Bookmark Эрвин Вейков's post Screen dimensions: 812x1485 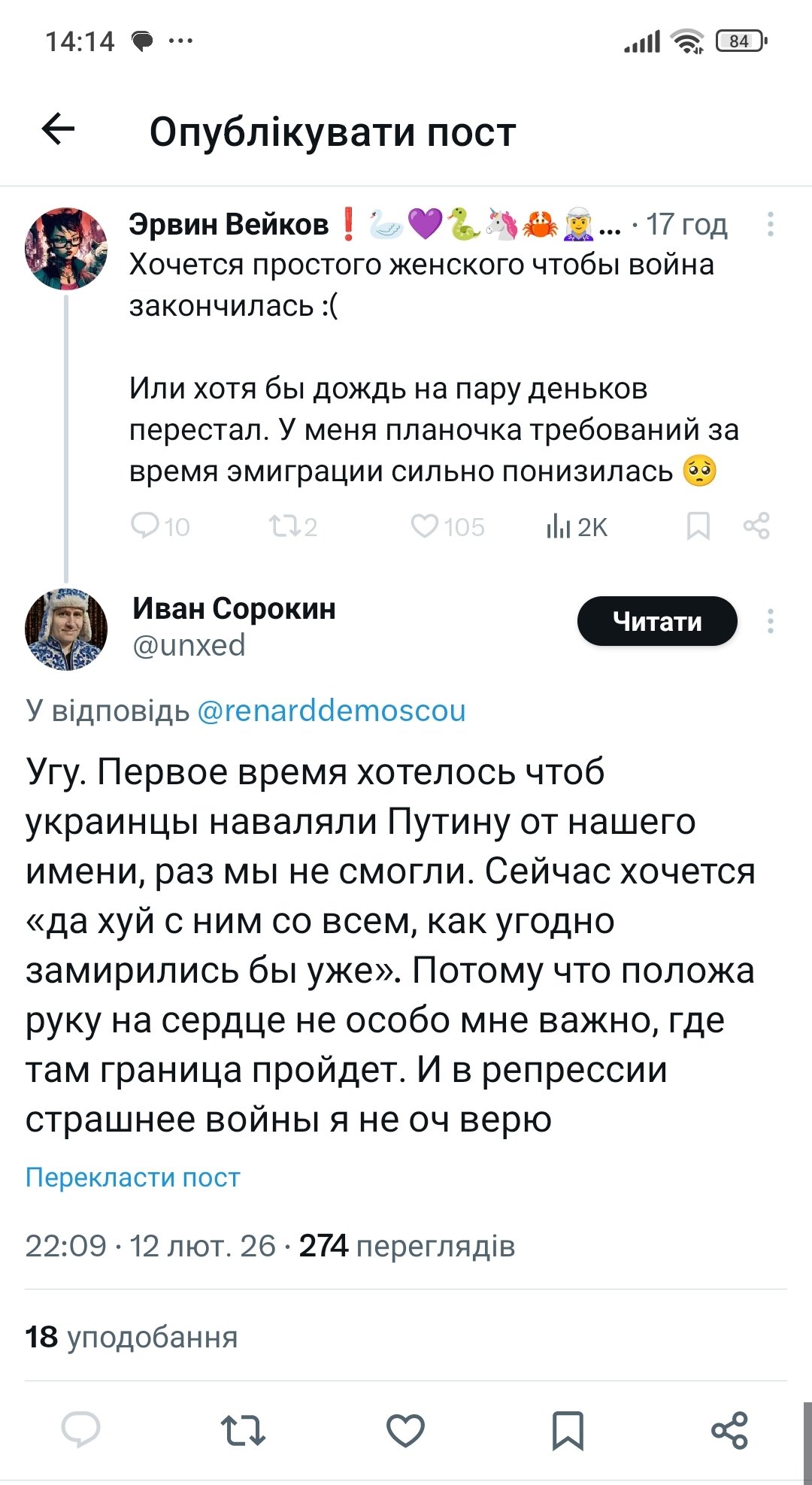coord(698,526)
